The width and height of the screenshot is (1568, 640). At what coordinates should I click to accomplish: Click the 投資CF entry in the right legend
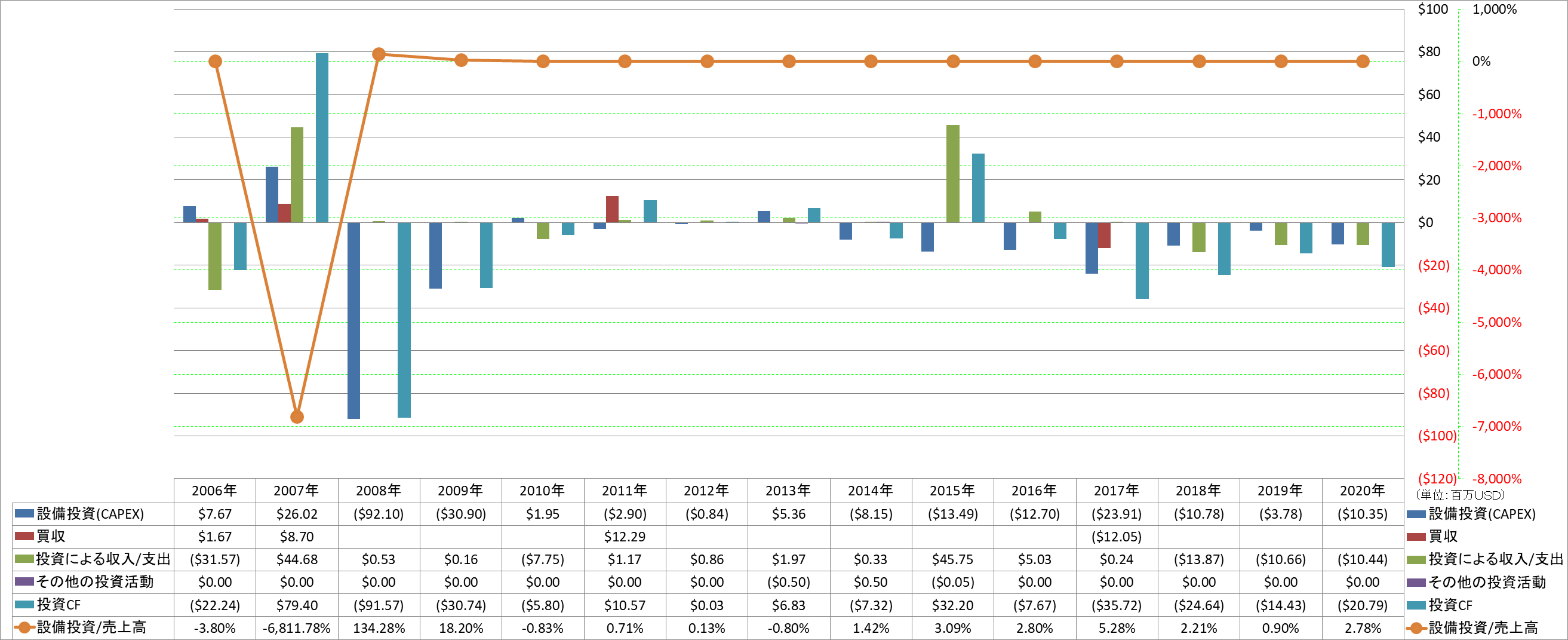(1439, 605)
